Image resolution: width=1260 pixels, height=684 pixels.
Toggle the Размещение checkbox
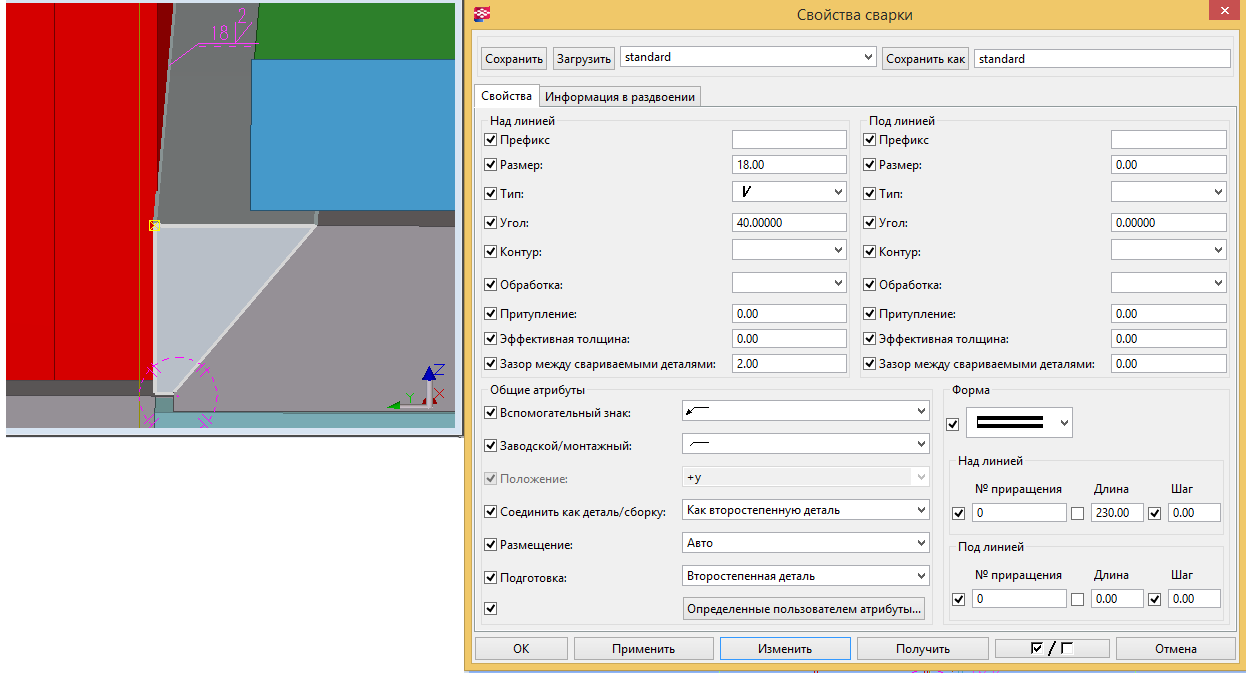click(490, 545)
